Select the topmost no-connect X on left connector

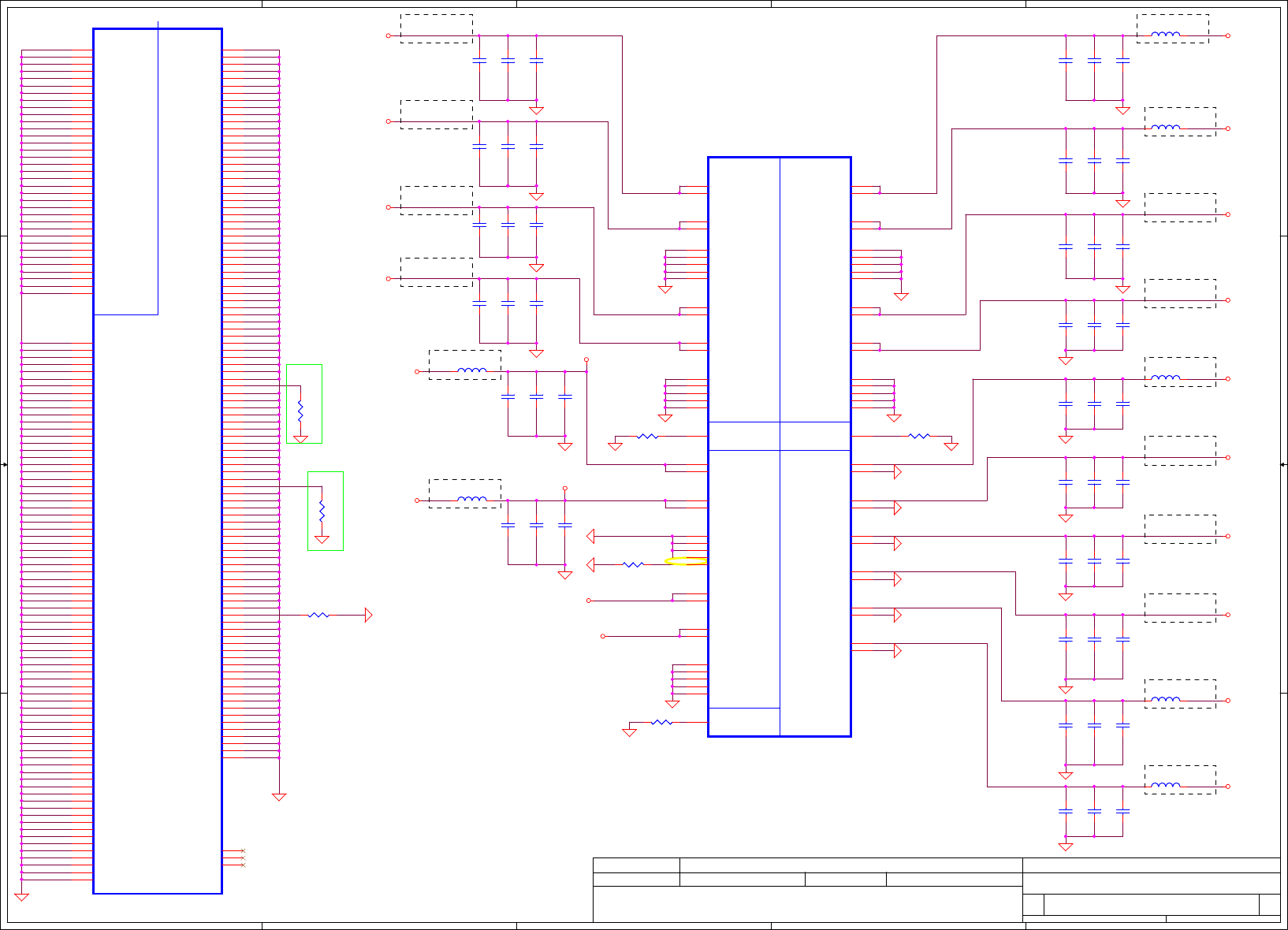(x=243, y=850)
